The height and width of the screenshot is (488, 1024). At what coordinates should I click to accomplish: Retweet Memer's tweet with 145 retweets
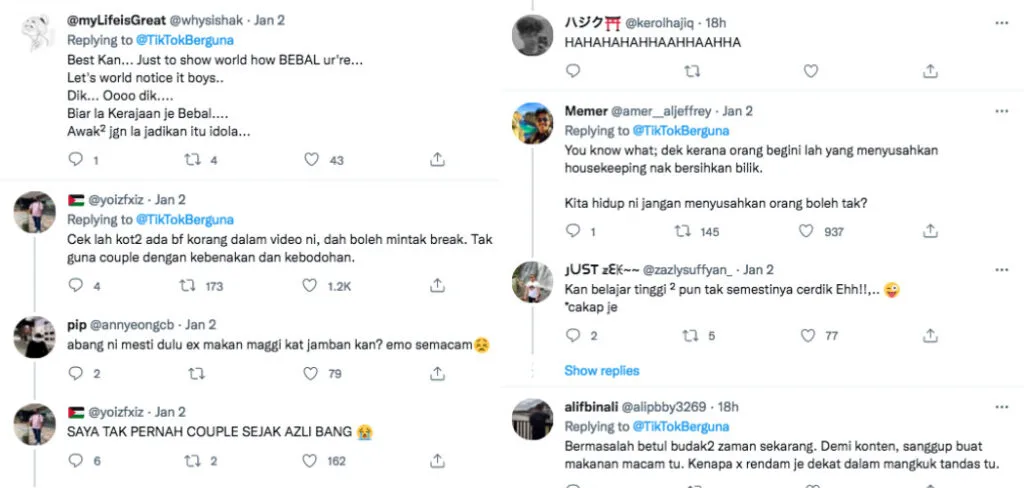pyautogui.click(x=684, y=231)
